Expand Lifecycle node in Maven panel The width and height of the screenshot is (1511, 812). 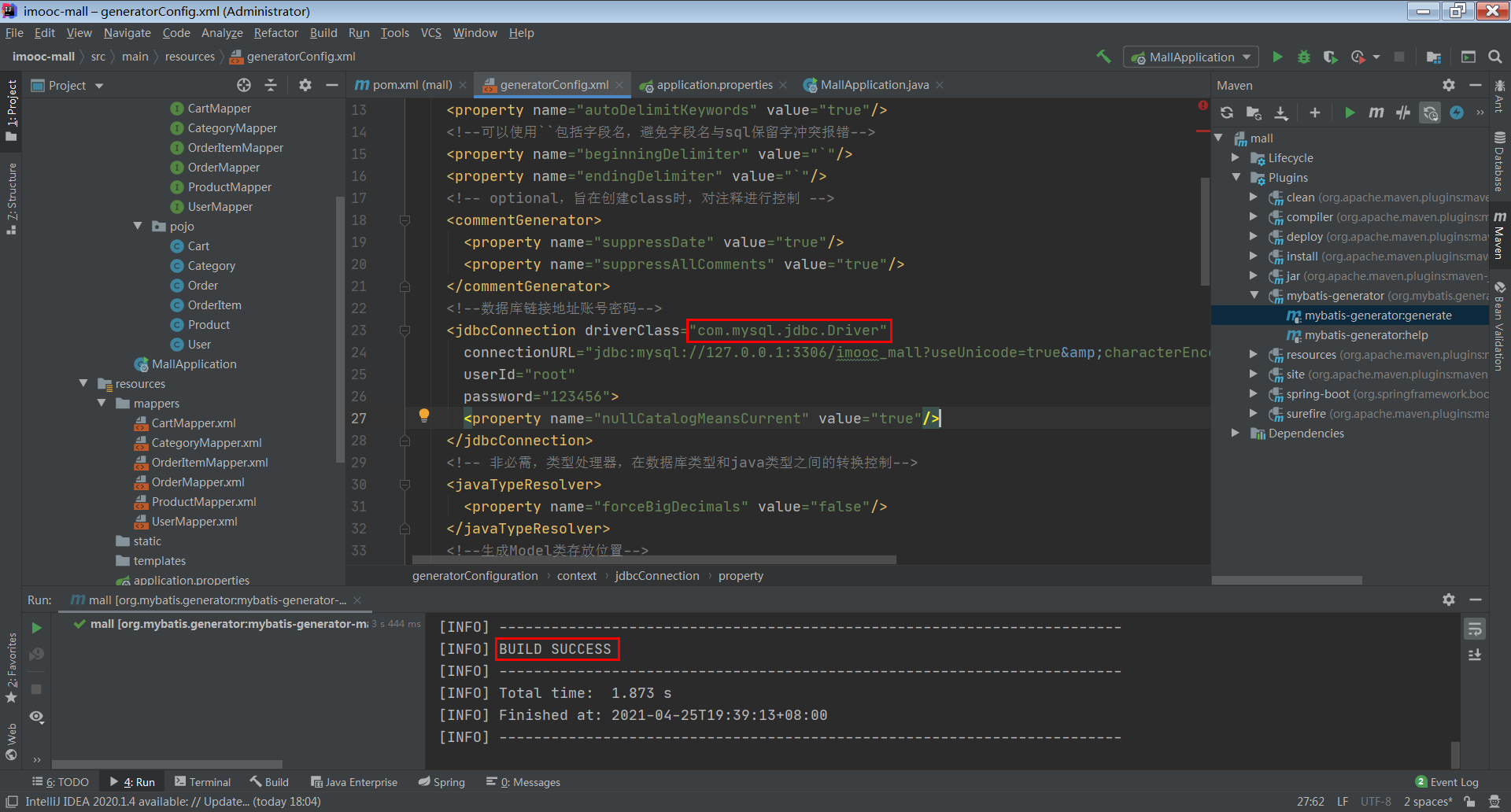tap(1236, 157)
